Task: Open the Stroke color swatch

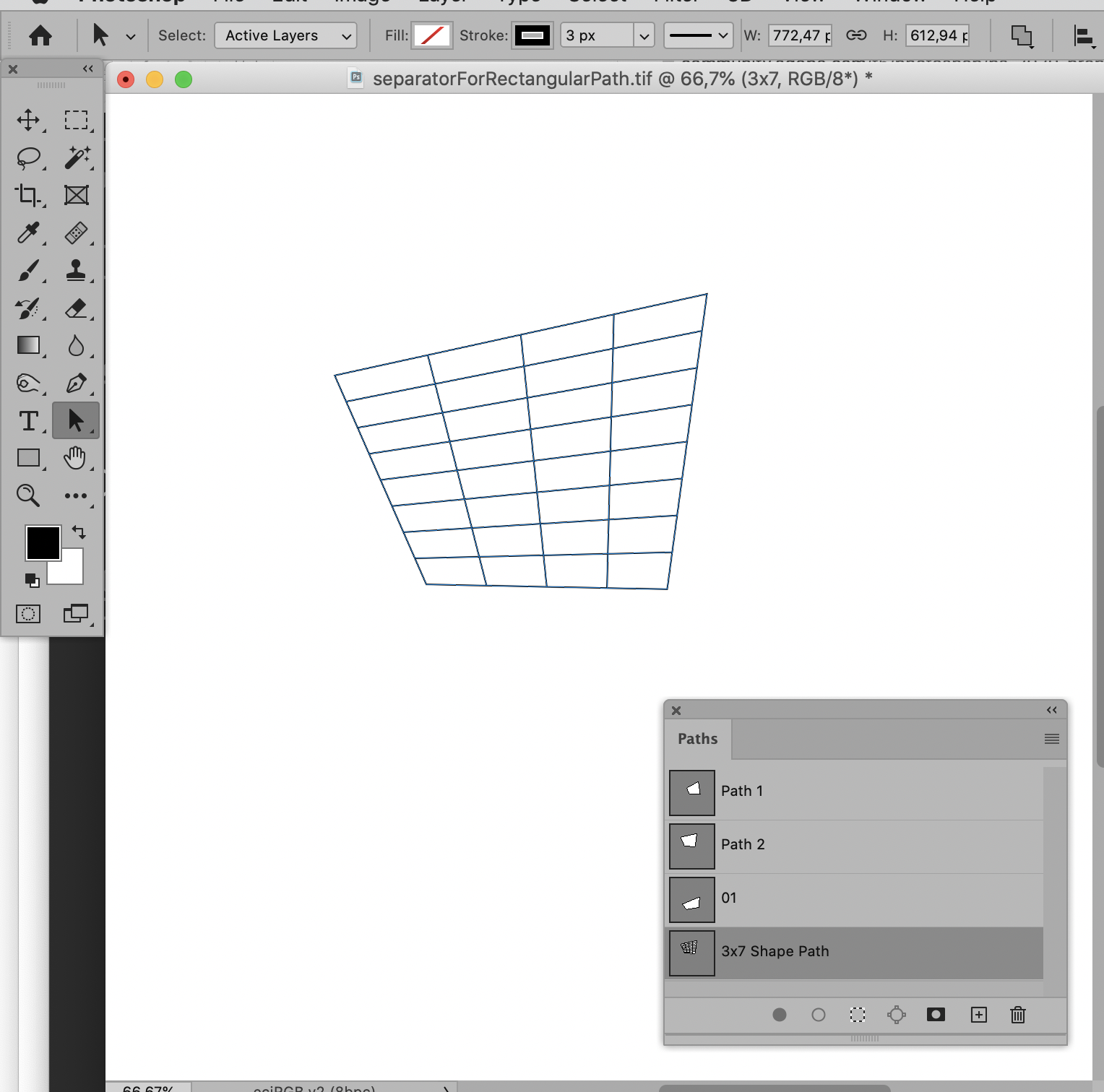Action: coord(532,35)
